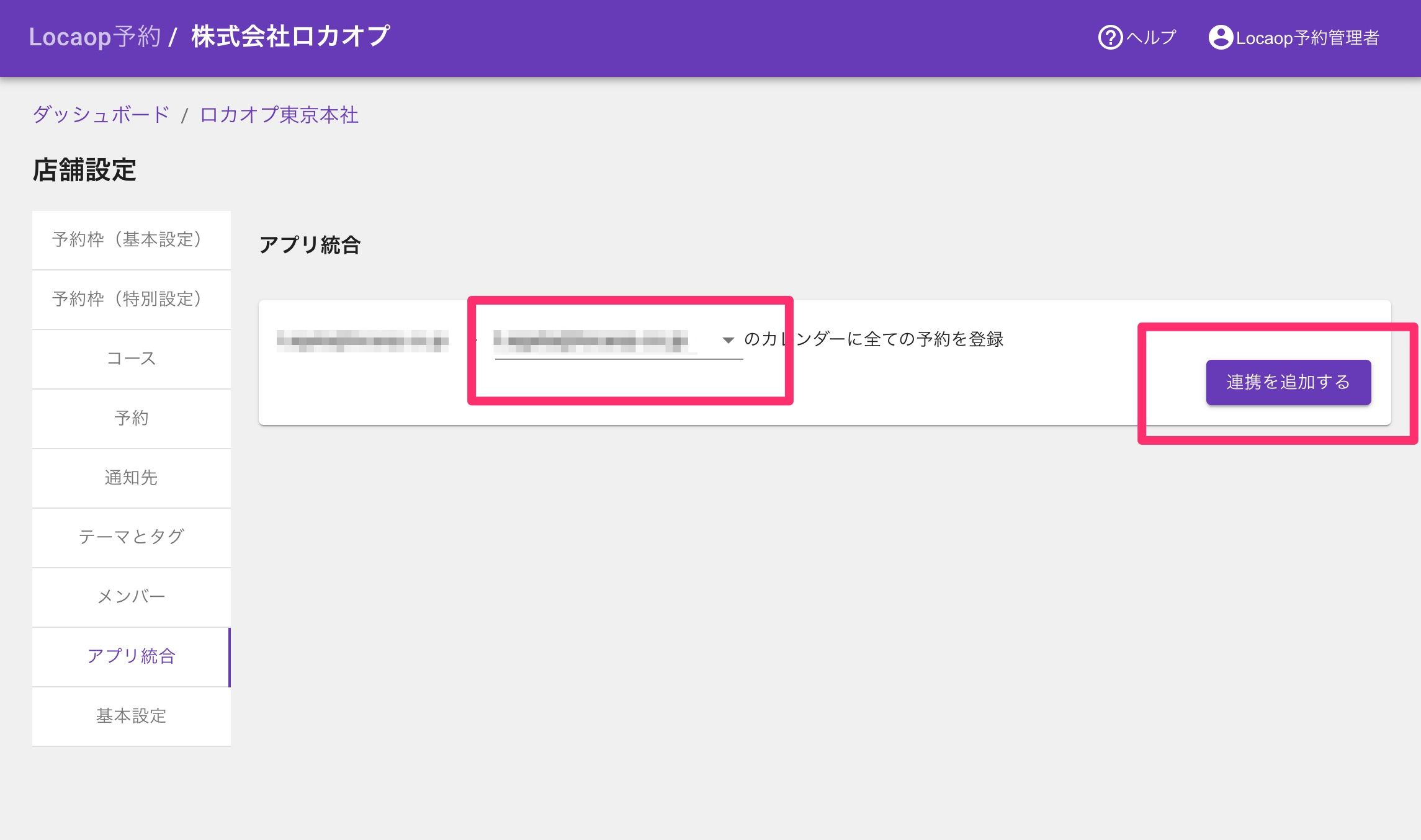This screenshot has height=840, width=1421.
Task: Open the 基本設定 sidebar tab
Action: 131,716
